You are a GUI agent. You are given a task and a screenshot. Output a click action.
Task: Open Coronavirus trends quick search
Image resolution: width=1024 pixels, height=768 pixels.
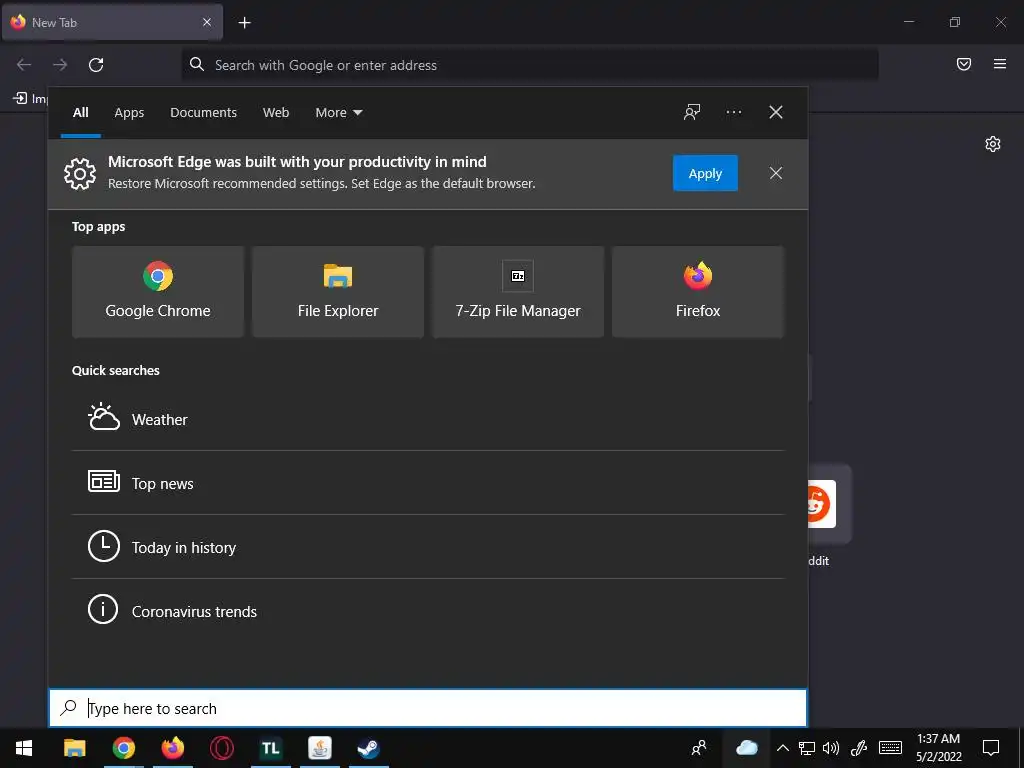(x=428, y=611)
